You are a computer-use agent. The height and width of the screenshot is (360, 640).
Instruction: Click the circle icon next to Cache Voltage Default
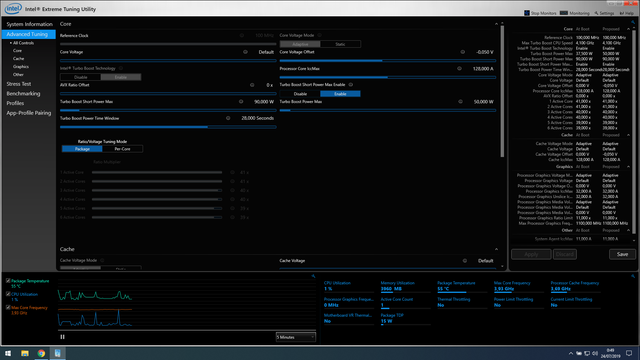point(464,260)
